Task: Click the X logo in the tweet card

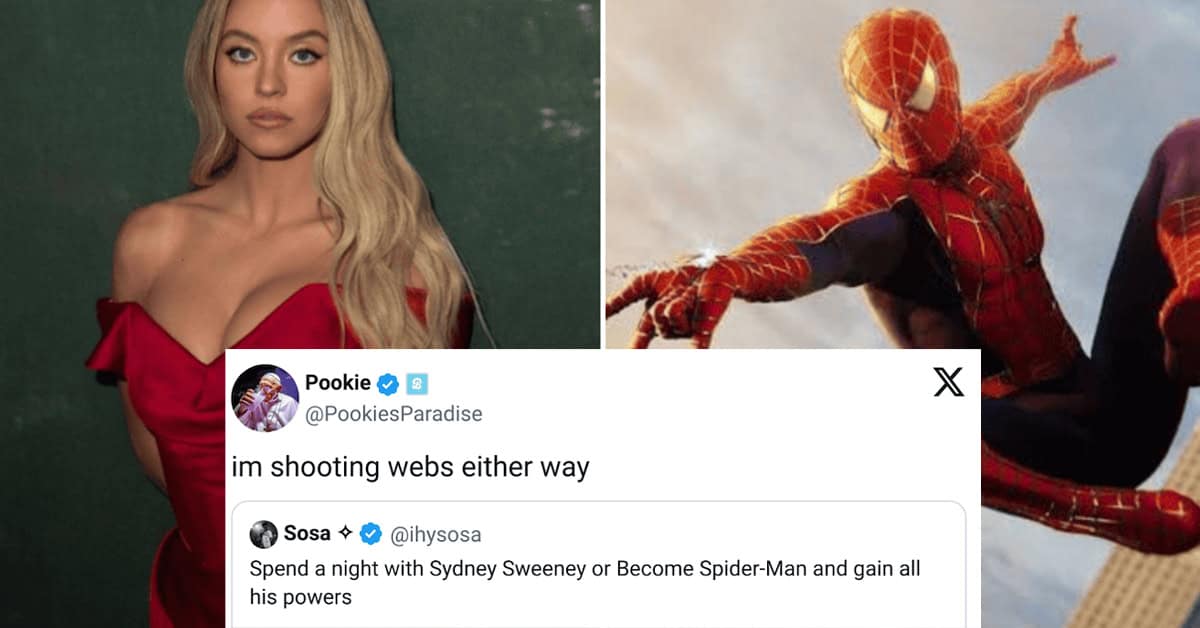Action: [948, 382]
